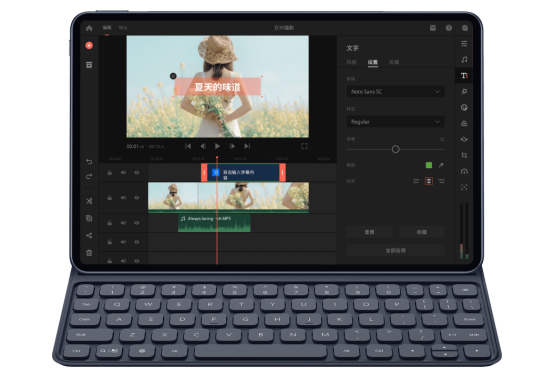The width and height of the screenshot is (554, 378).
Task: Click the split clip scissors icon
Action: [x=89, y=201]
